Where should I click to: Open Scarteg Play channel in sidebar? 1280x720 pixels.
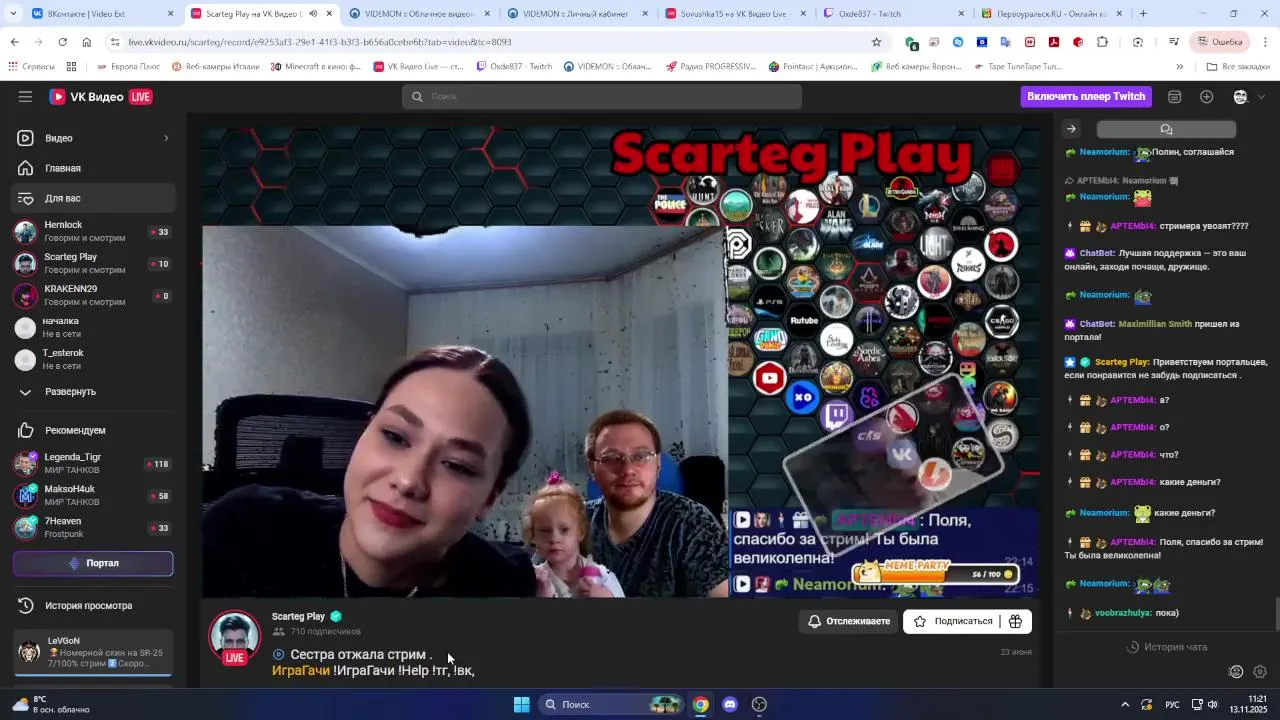click(x=93, y=264)
